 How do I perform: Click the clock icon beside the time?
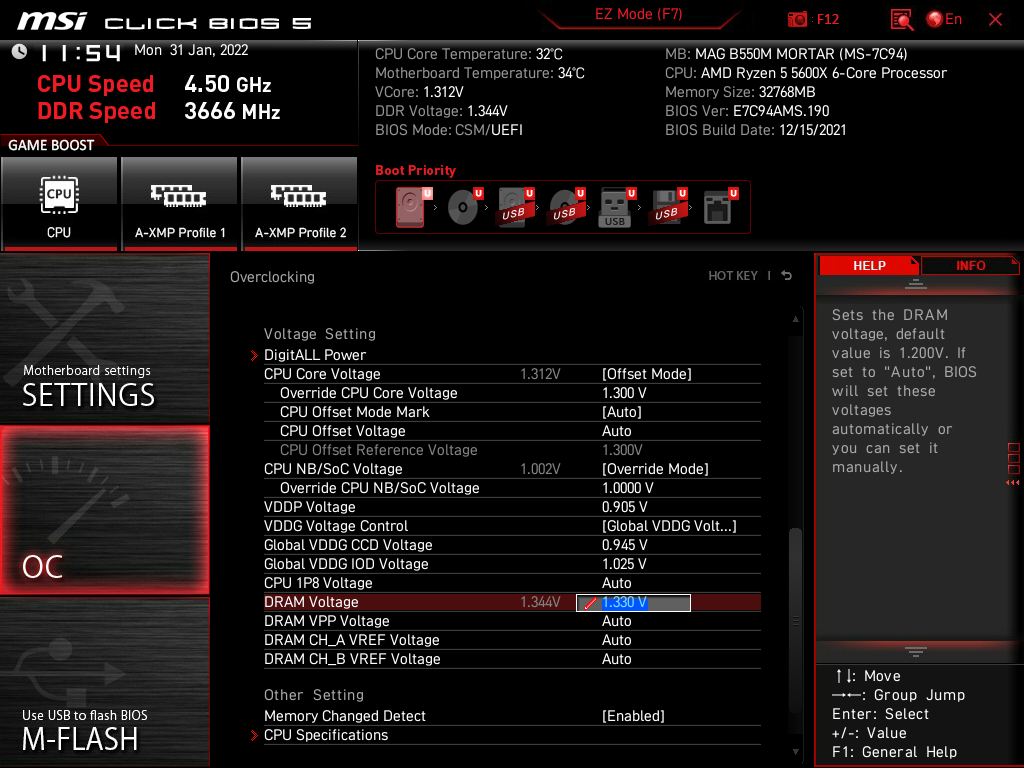tap(20, 52)
